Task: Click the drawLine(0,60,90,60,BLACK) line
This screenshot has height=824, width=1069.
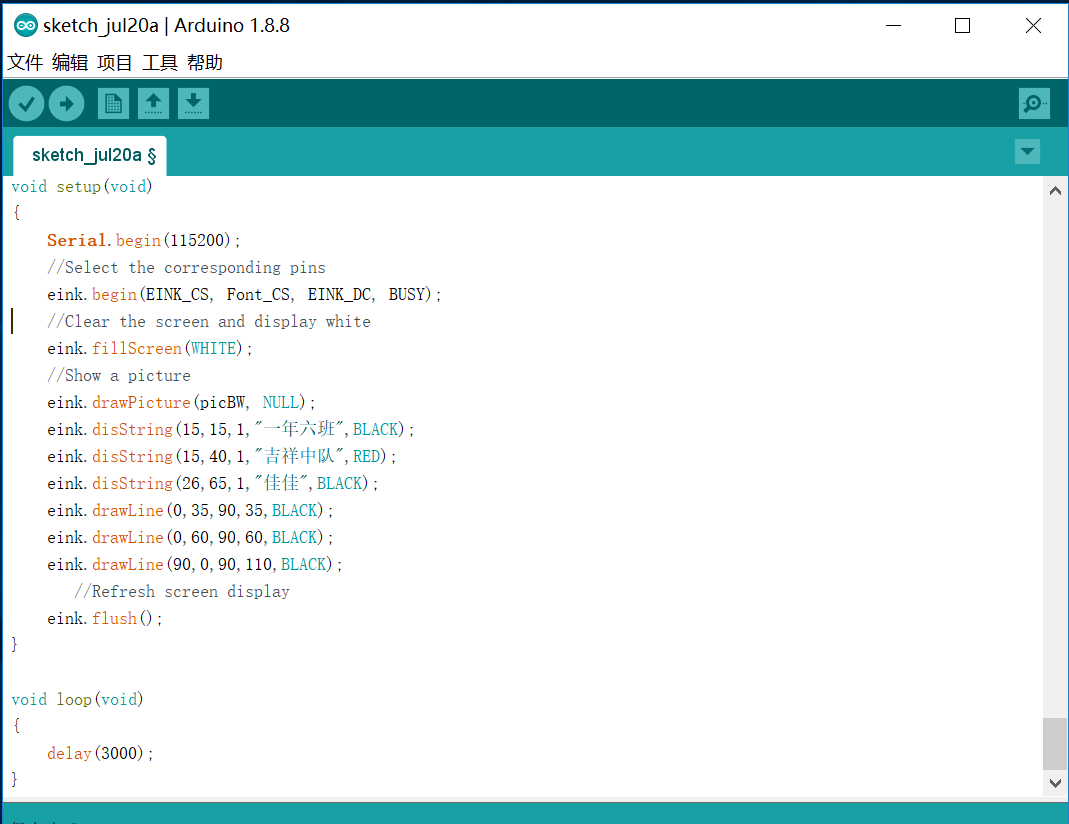Action: [190, 538]
